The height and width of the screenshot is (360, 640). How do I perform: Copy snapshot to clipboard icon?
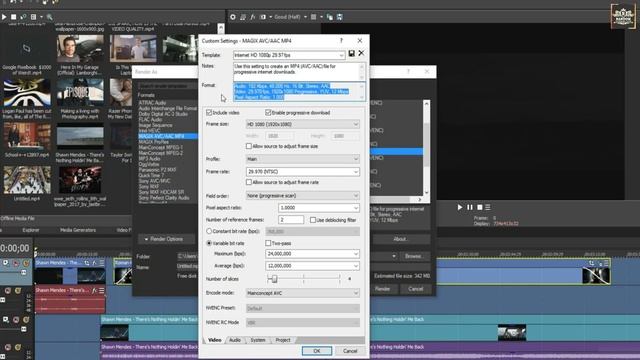point(330,17)
